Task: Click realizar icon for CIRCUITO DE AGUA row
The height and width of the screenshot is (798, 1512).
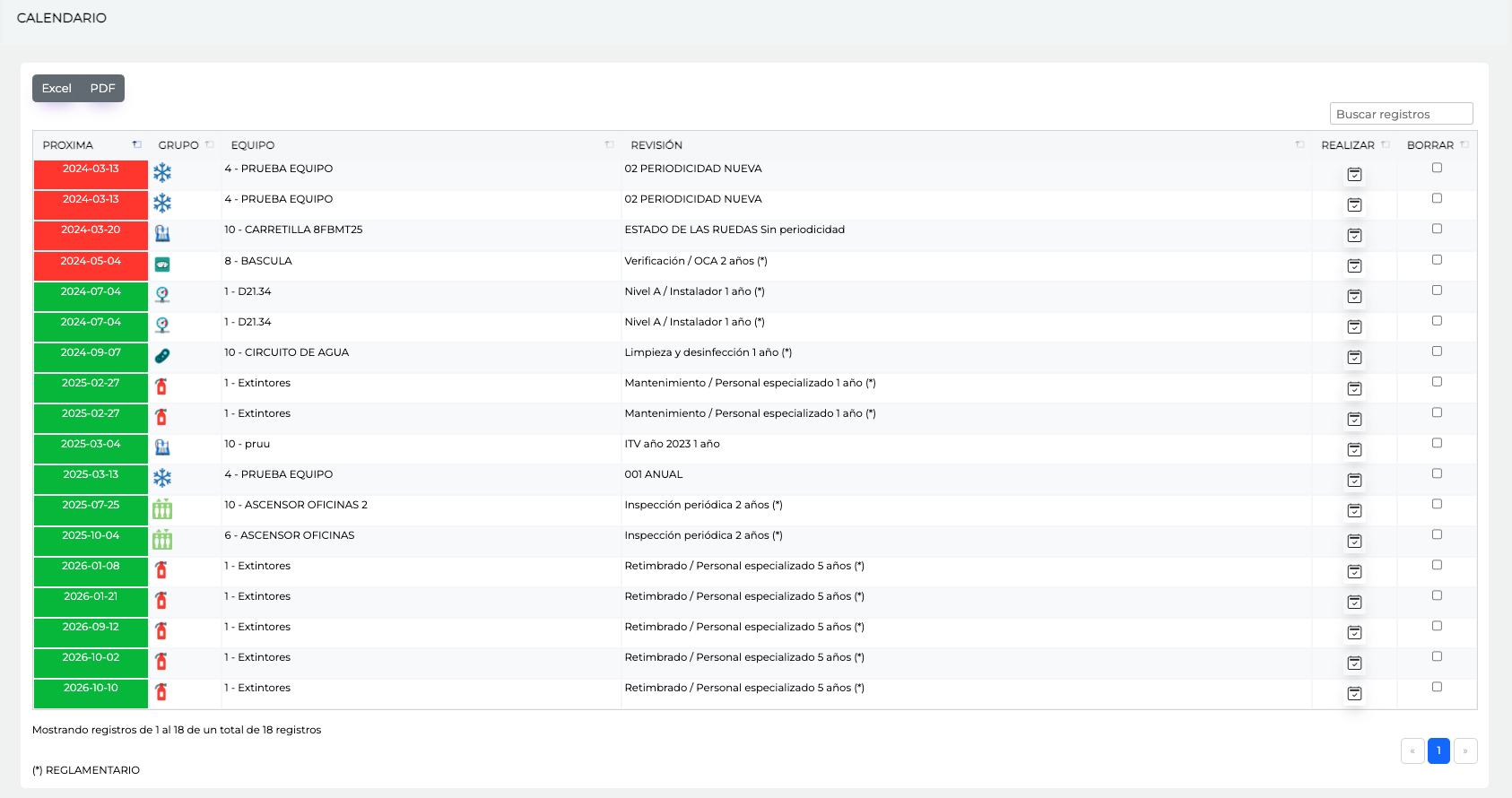Action: pyautogui.click(x=1354, y=358)
